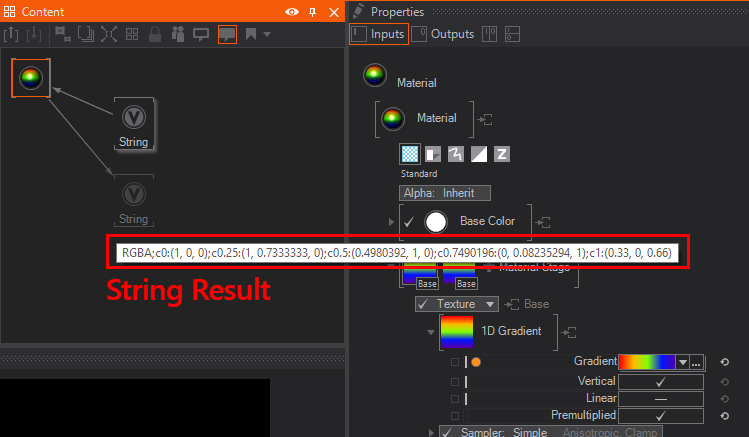Screen dimensions: 749x437
Task: Click the Z depth mode icon
Action: click(x=502, y=154)
